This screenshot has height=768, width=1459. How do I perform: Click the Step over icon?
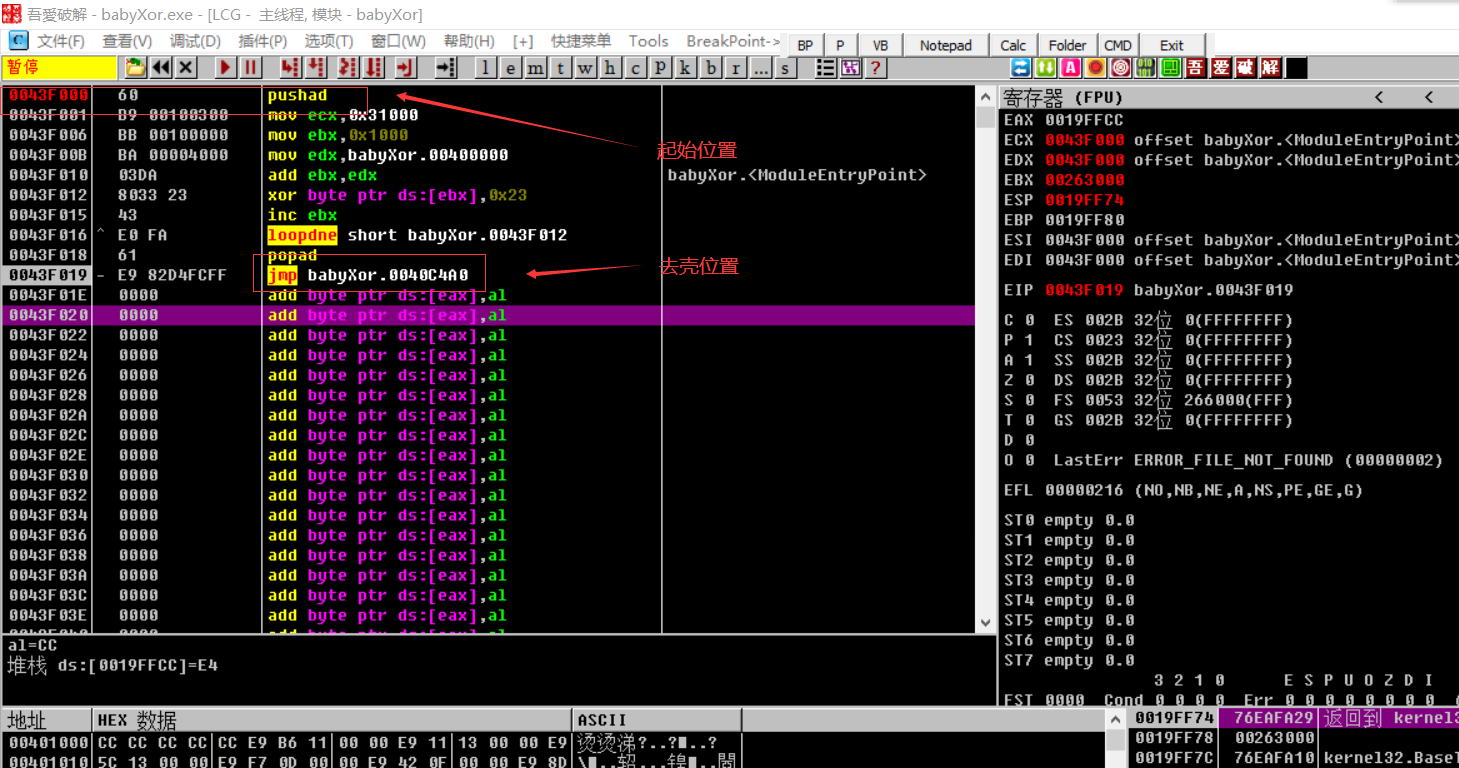316,68
